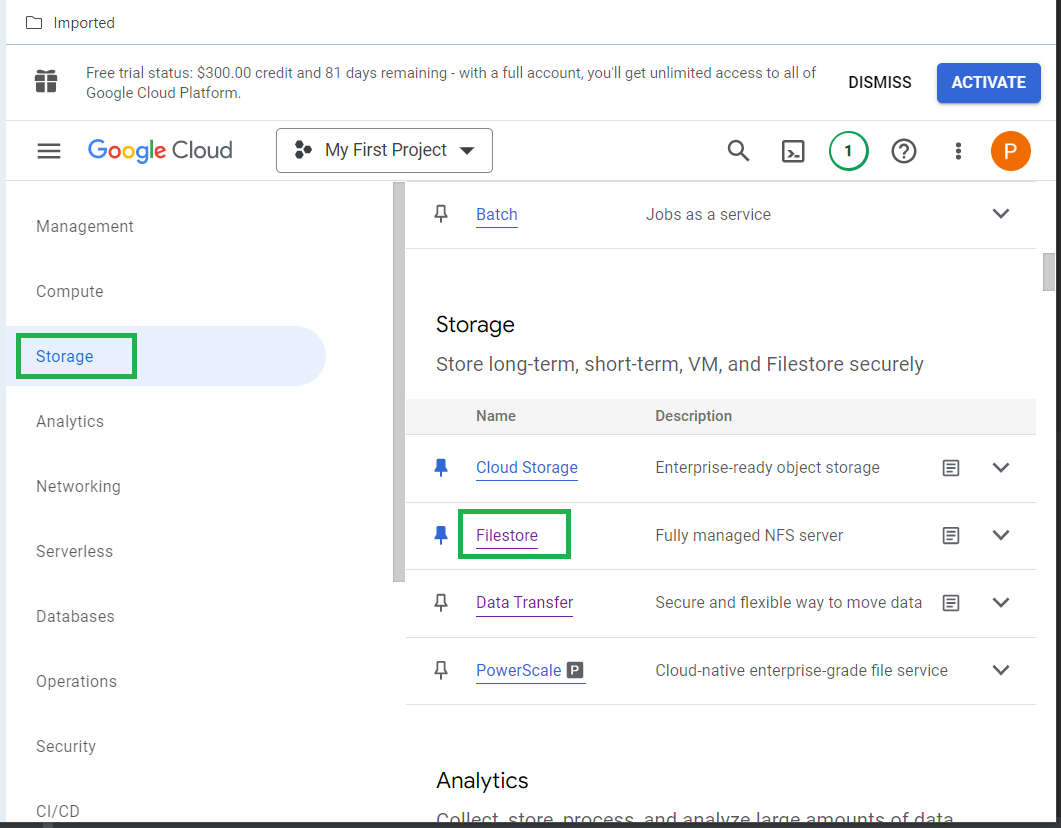The width and height of the screenshot is (1061, 828).
Task: Open the three-dot settings menu
Action: (x=958, y=151)
